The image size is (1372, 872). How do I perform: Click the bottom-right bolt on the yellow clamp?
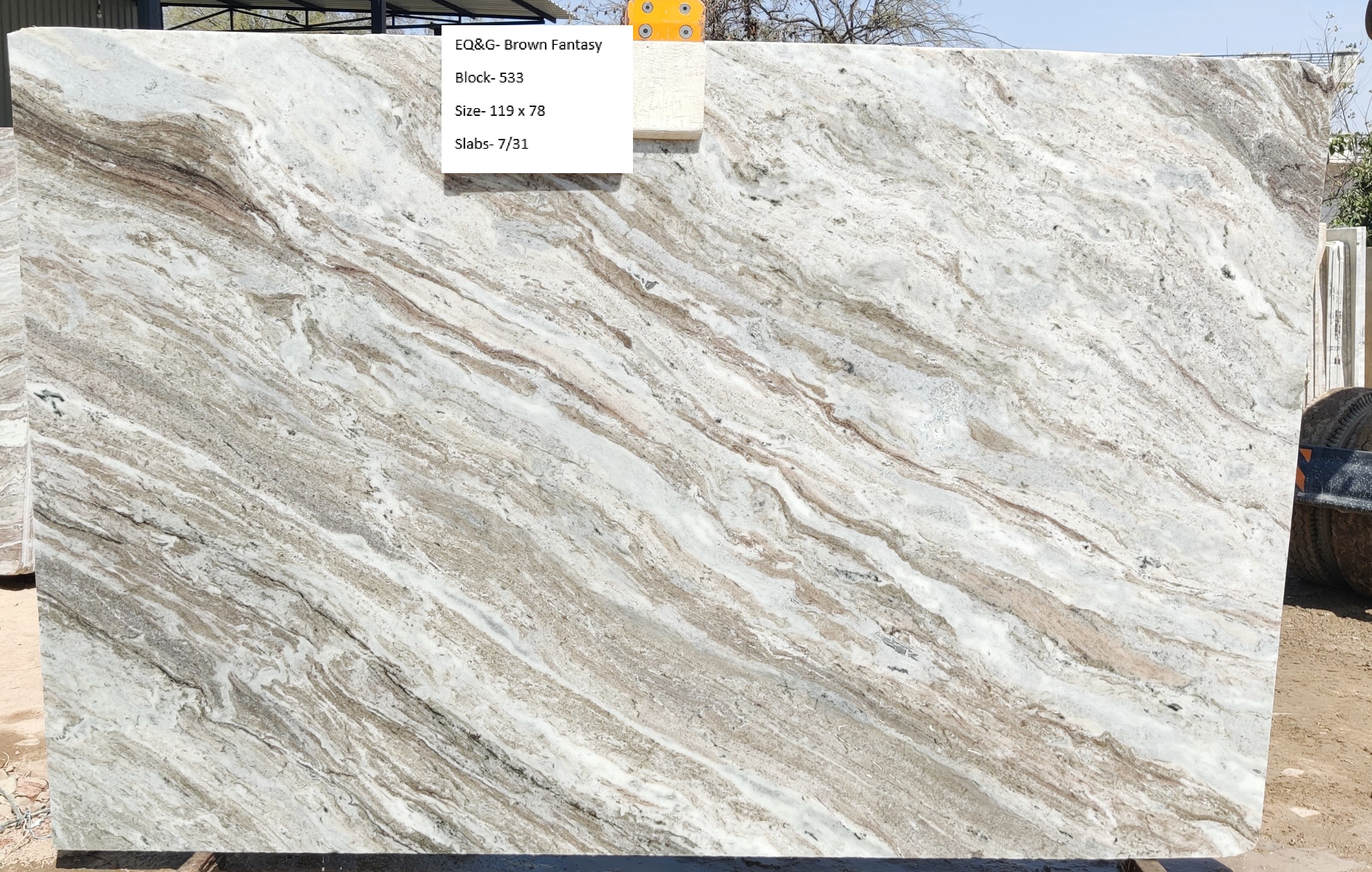tap(686, 32)
